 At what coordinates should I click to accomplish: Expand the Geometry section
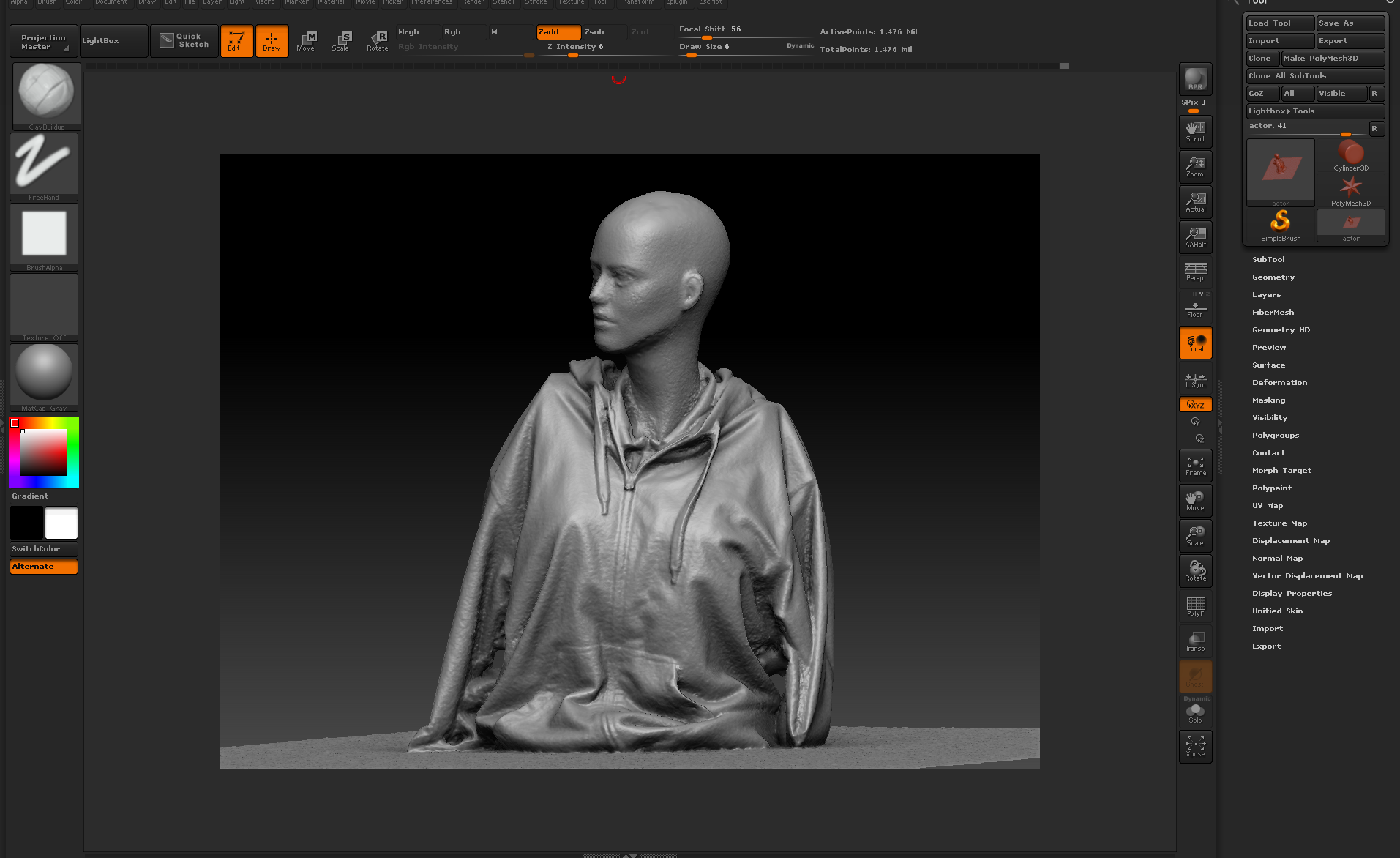(x=1273, y=277)
